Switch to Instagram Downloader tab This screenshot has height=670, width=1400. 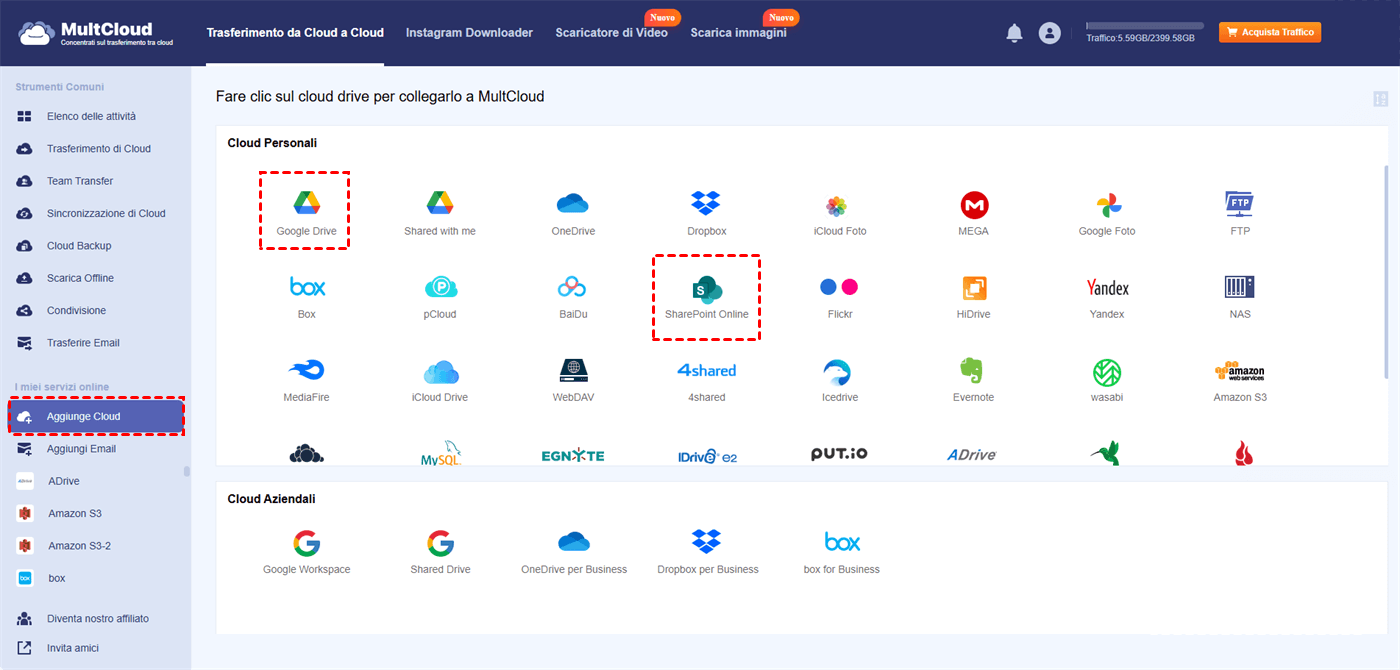click(x=469, y=33)
